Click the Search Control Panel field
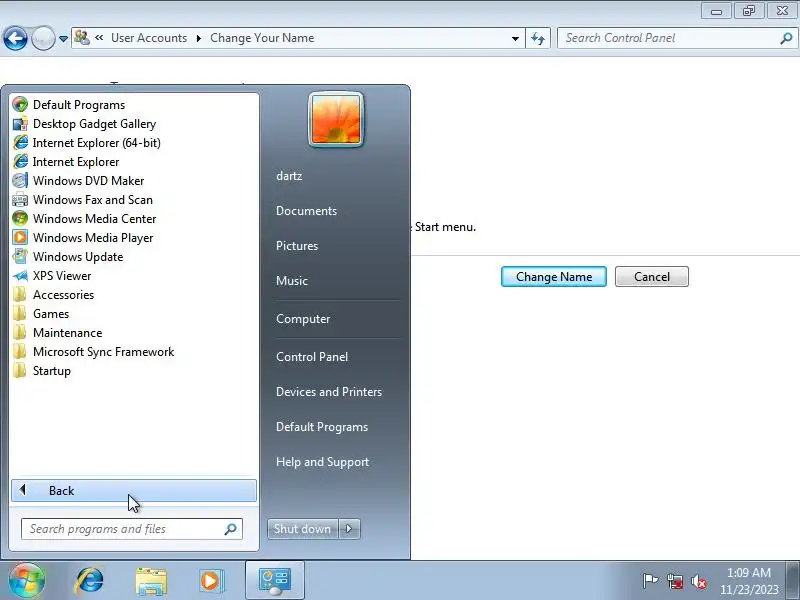This screenshot has width=800, height=600. pyautogui.click(x=677, y=38)
